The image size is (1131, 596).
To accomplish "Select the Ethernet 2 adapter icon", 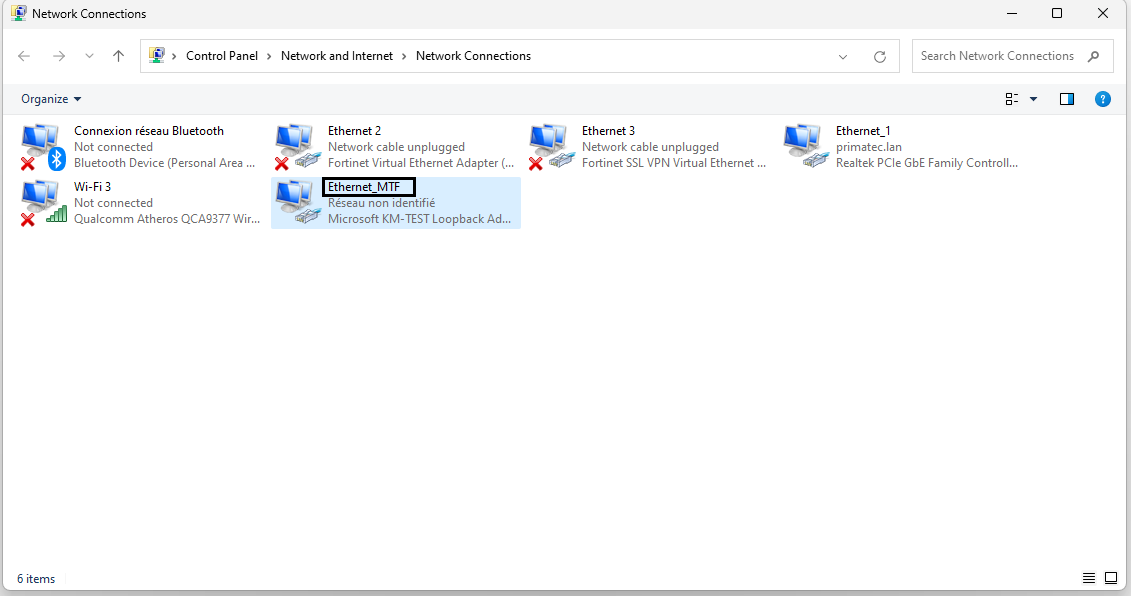I will point(296,146).
